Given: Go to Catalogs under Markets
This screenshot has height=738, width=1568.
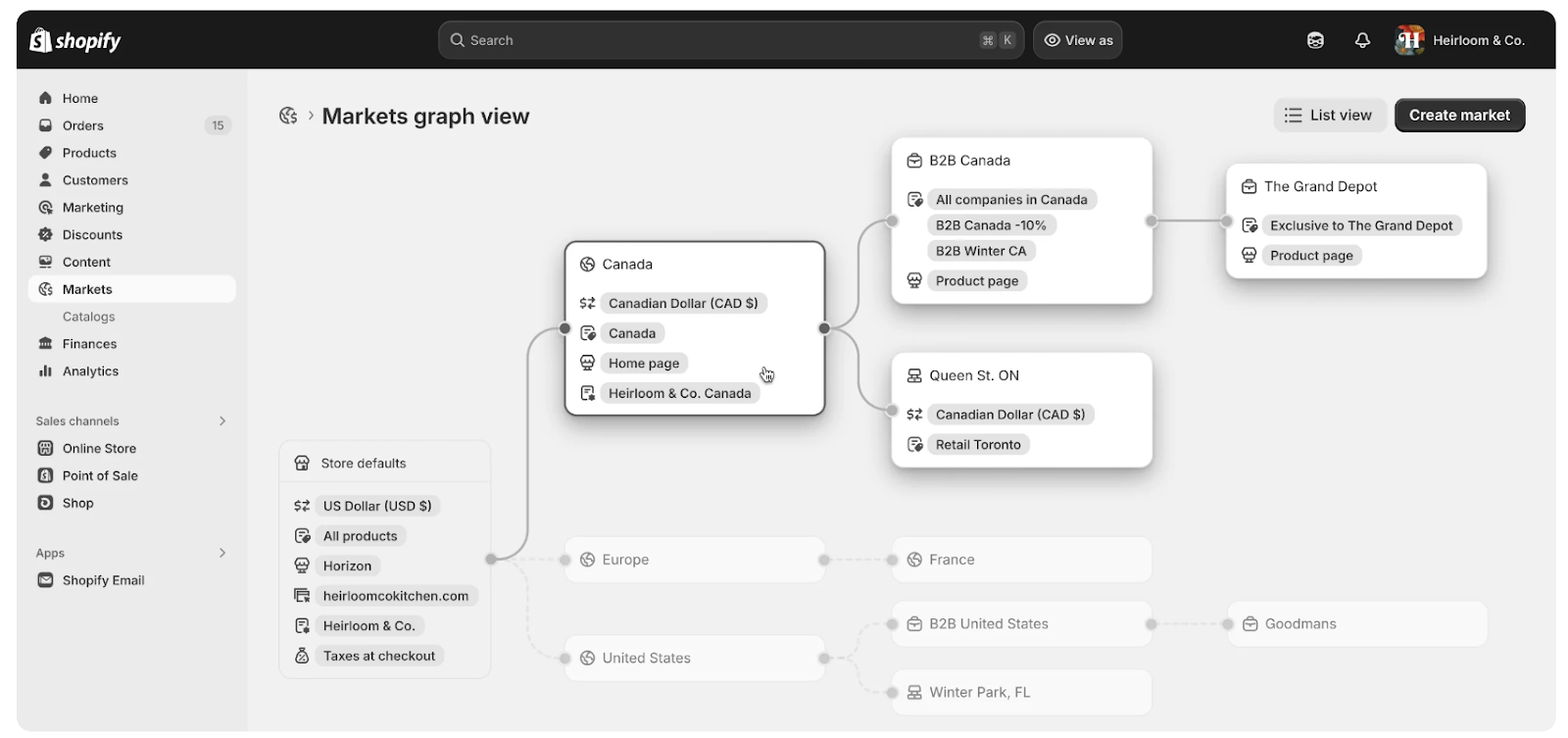Looking at the screenshot, I should [89, 317].
